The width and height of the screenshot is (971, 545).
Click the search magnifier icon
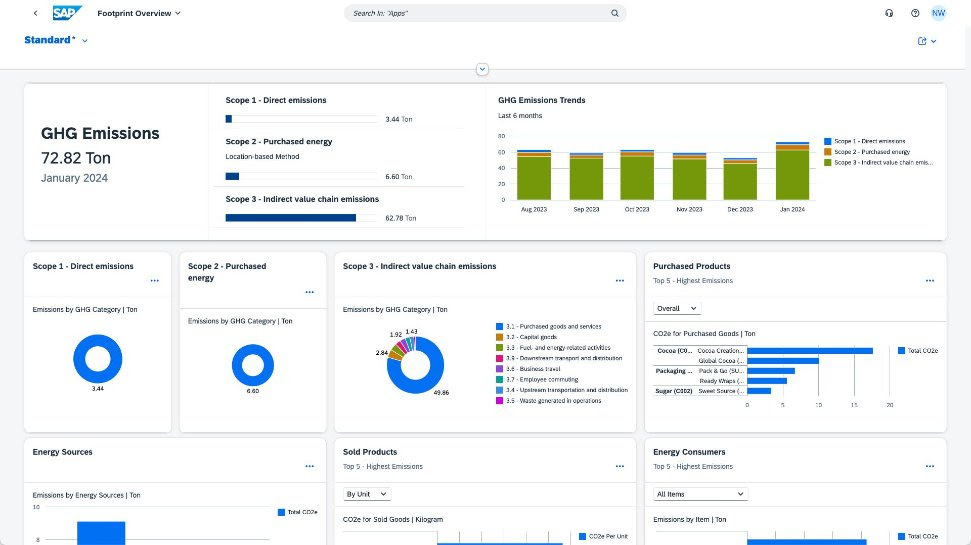click(x=615, y=14)
